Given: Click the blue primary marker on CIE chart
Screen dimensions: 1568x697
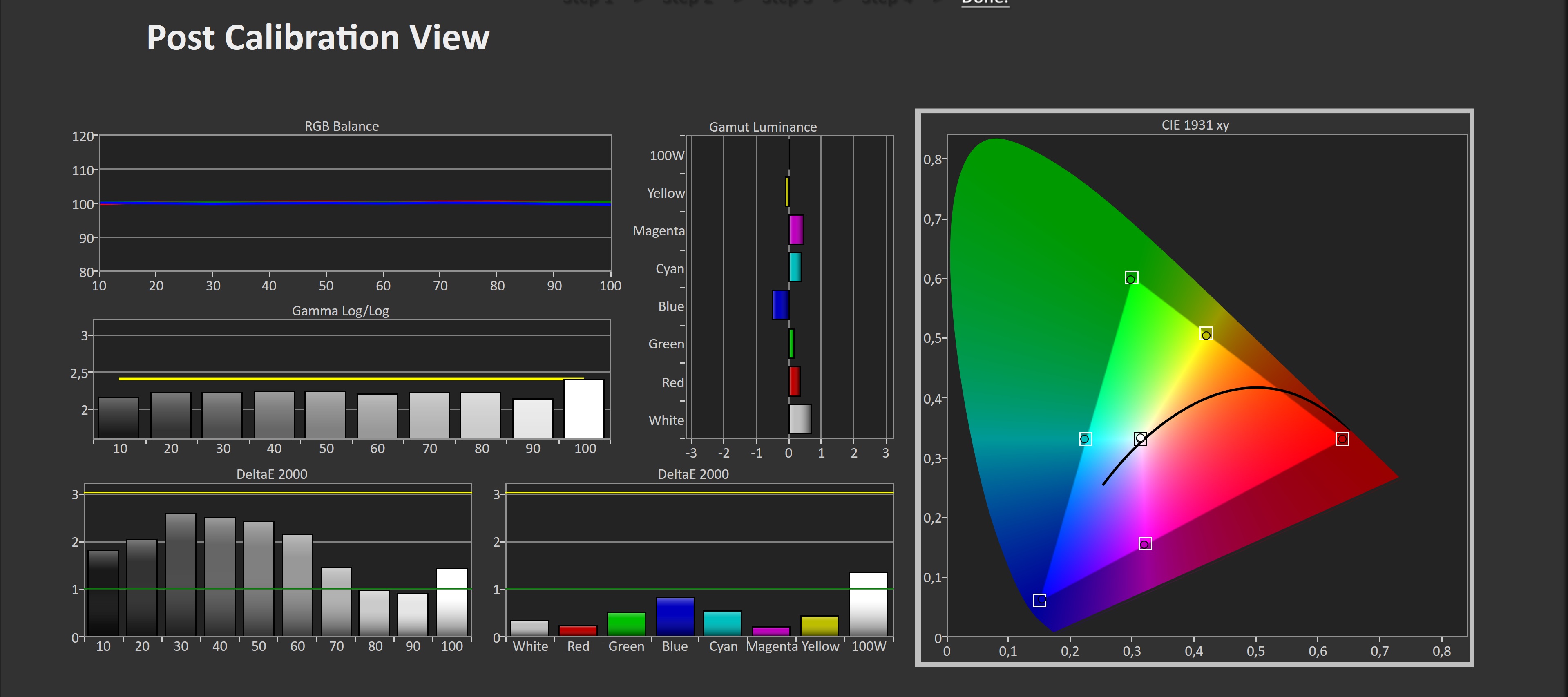Looking at the screenshot, I should pyautogui.click(x=1040, y=601).
